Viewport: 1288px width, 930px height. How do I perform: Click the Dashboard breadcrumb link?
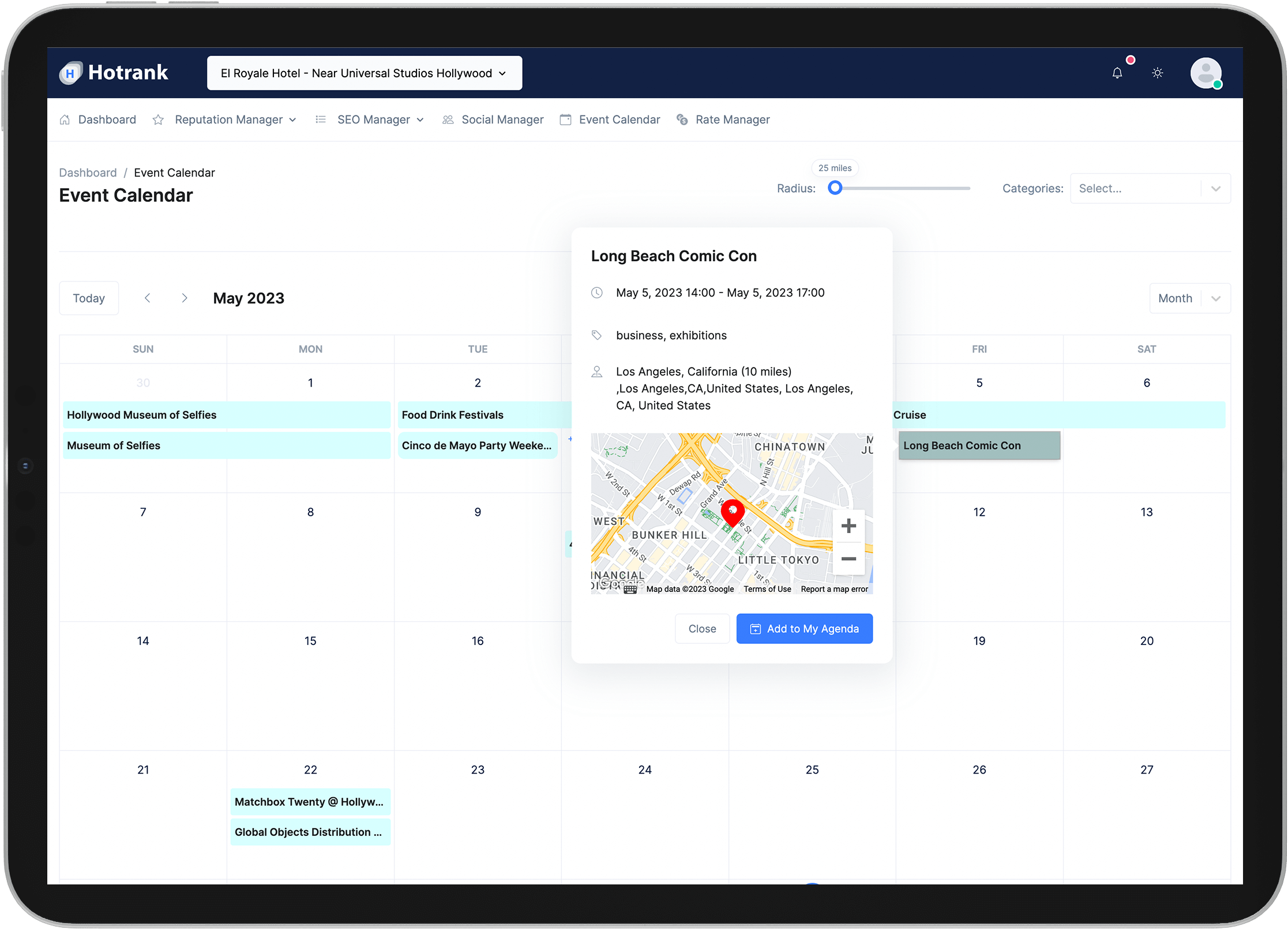tap(88, 173)
